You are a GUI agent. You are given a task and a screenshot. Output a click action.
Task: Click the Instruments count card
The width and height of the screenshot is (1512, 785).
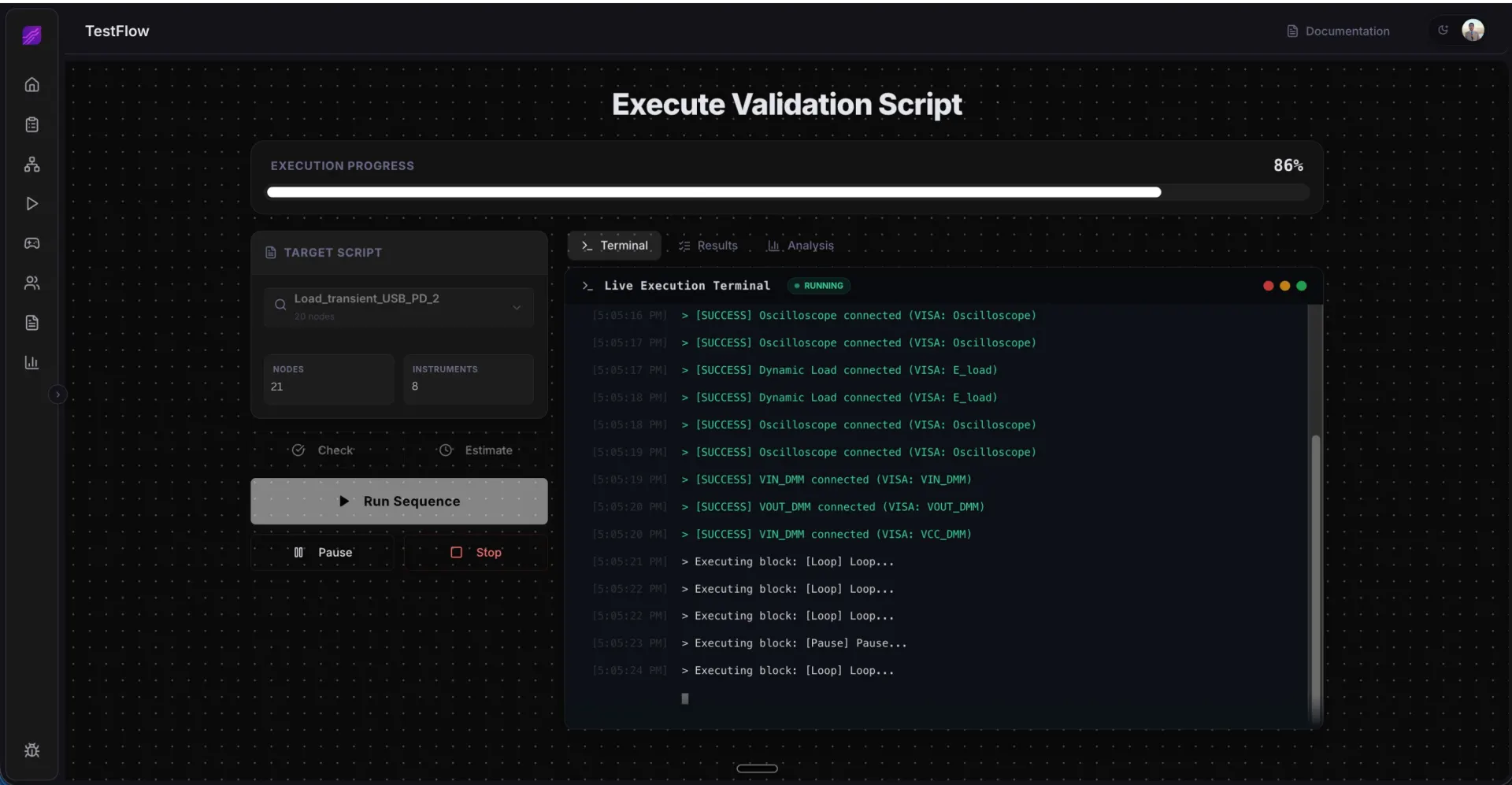(469, 379)
